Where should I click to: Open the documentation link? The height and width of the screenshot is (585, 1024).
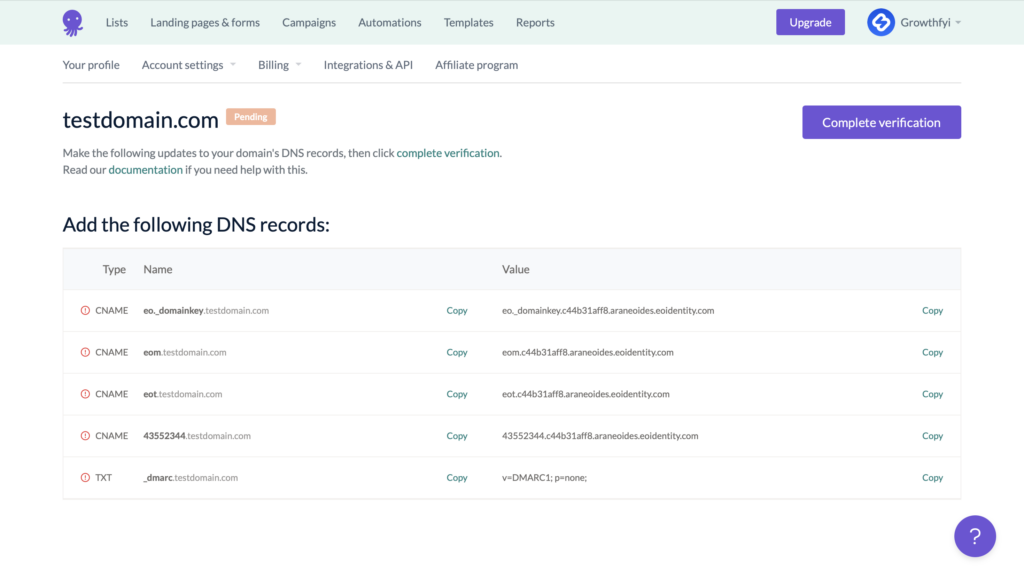(145, 170)
